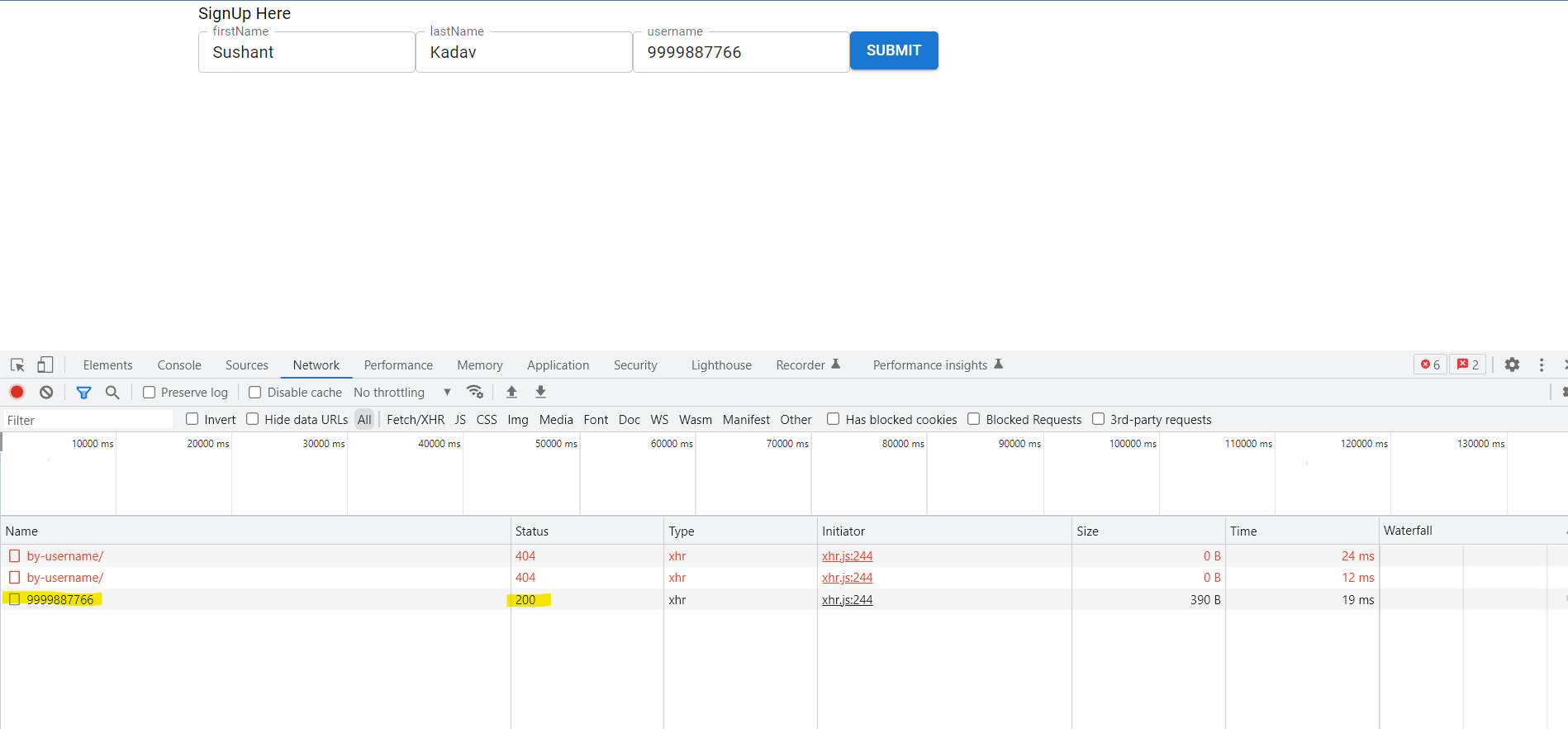
Task: Open the Lighthouse tab
Action: coord(721,364)
